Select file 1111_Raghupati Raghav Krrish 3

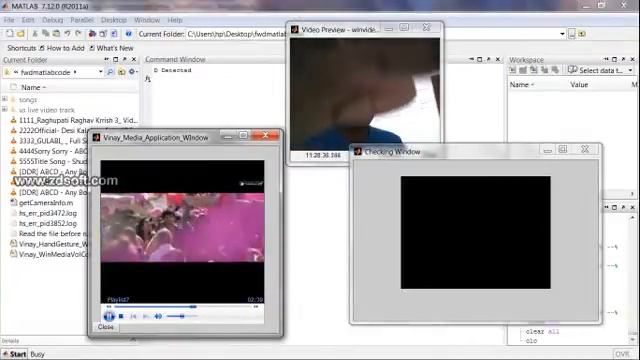[x=74, y=120]
